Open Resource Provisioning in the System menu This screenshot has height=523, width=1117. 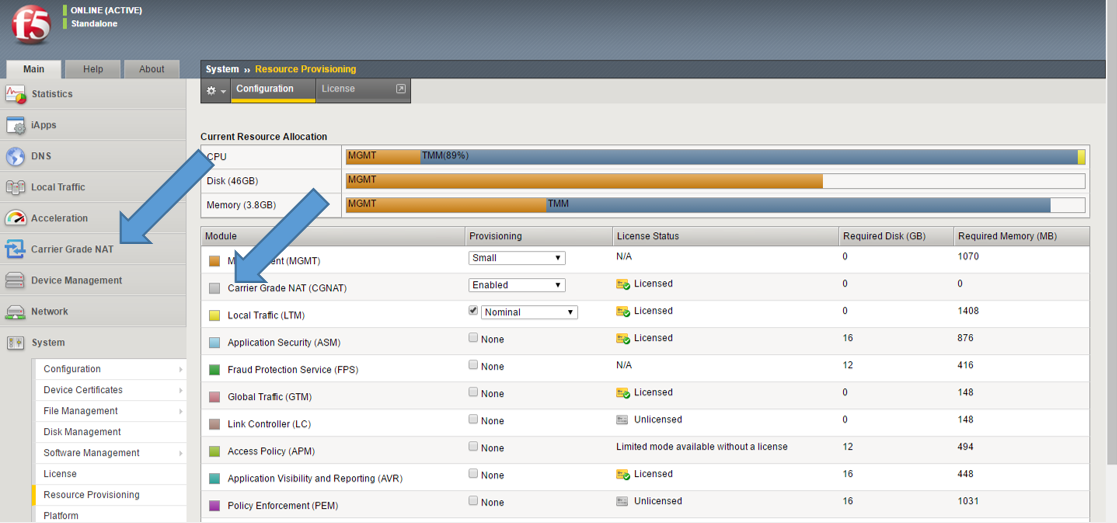pos(91,495)
